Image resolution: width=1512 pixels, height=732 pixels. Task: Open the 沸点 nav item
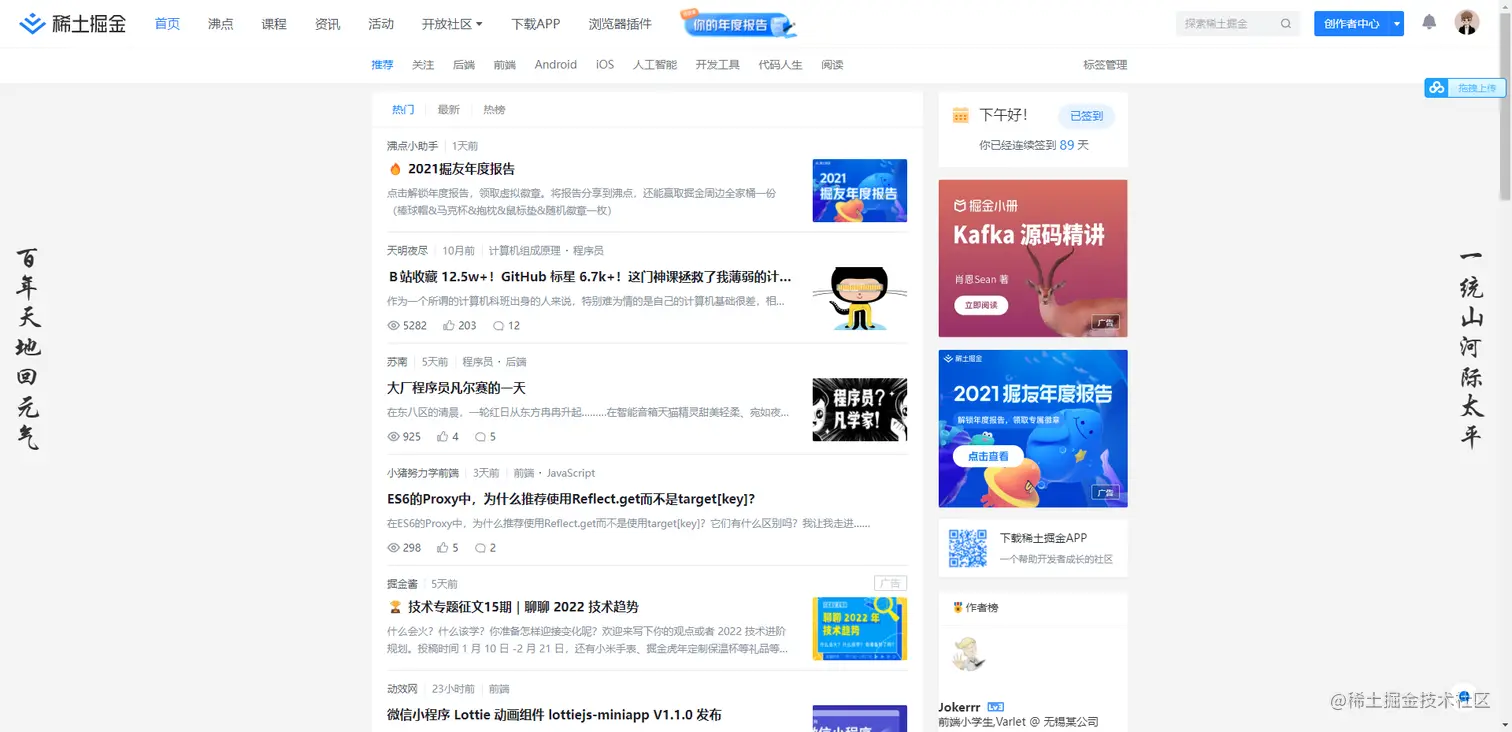pos(221,24)
